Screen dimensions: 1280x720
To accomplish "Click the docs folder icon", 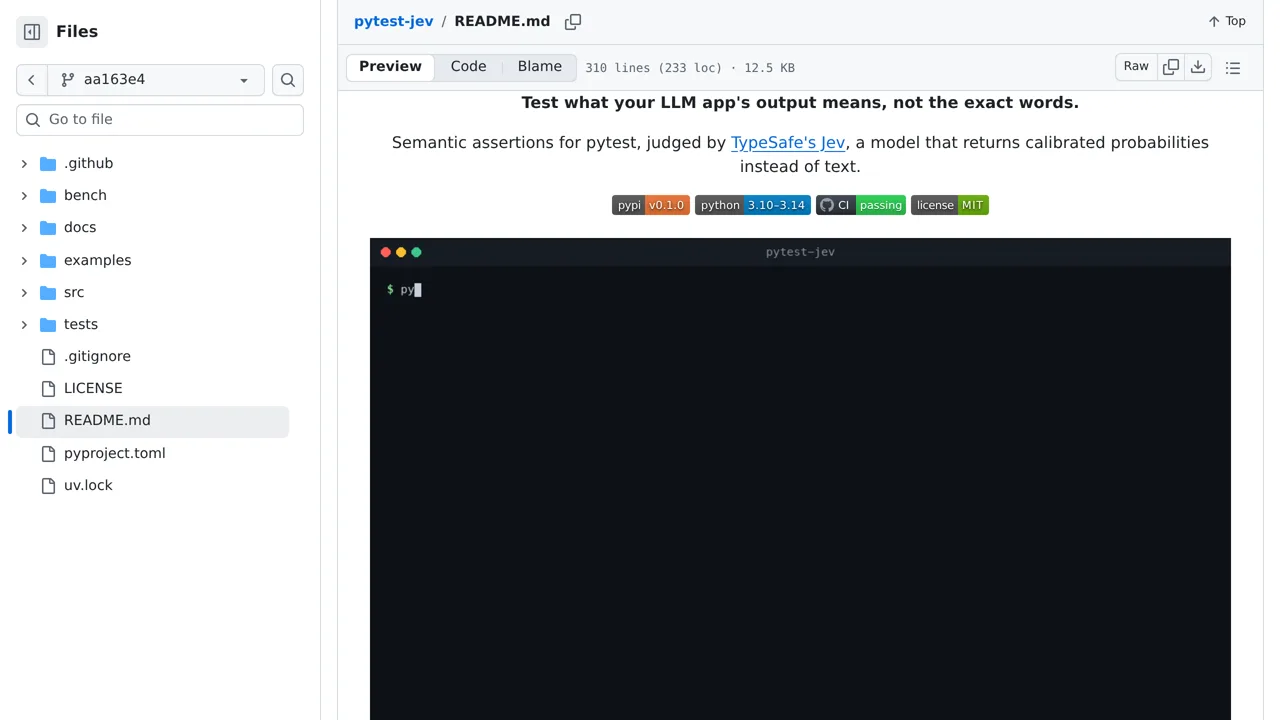I will tap(48, 228).
